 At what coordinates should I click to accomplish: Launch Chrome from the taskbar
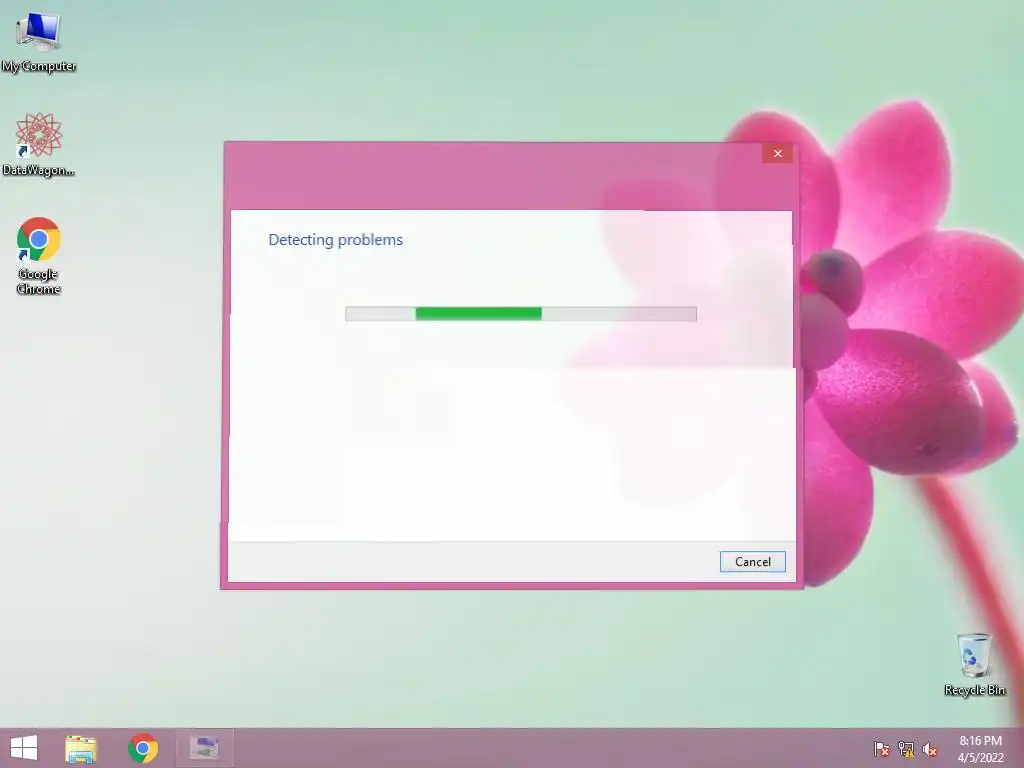coord(143,748)
